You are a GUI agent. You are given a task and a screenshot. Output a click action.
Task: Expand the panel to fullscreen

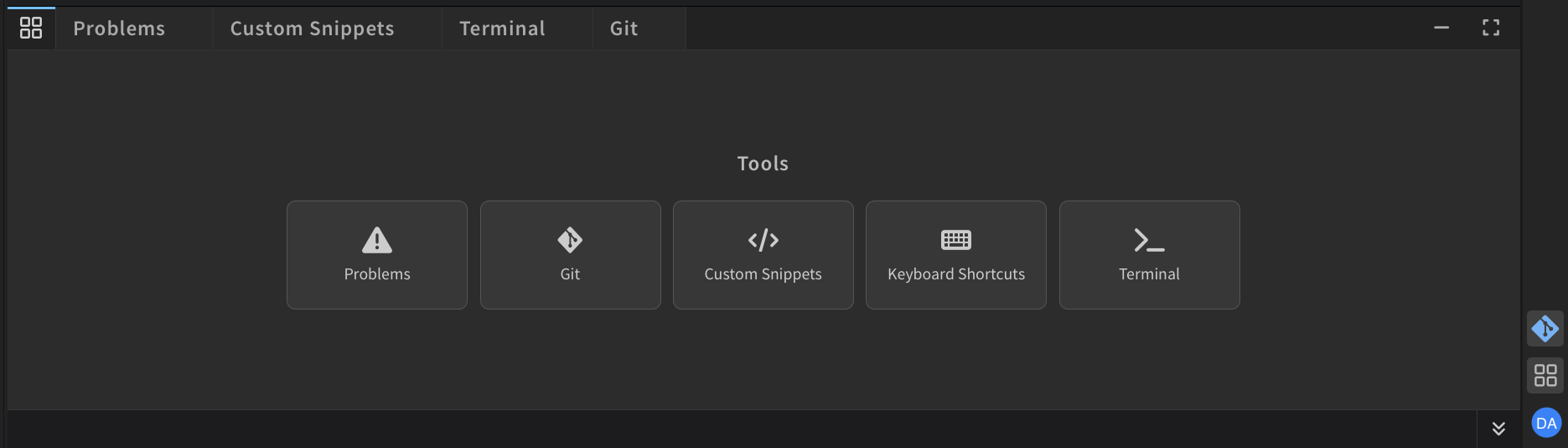pyautogui.click(x=1491, y=28)
